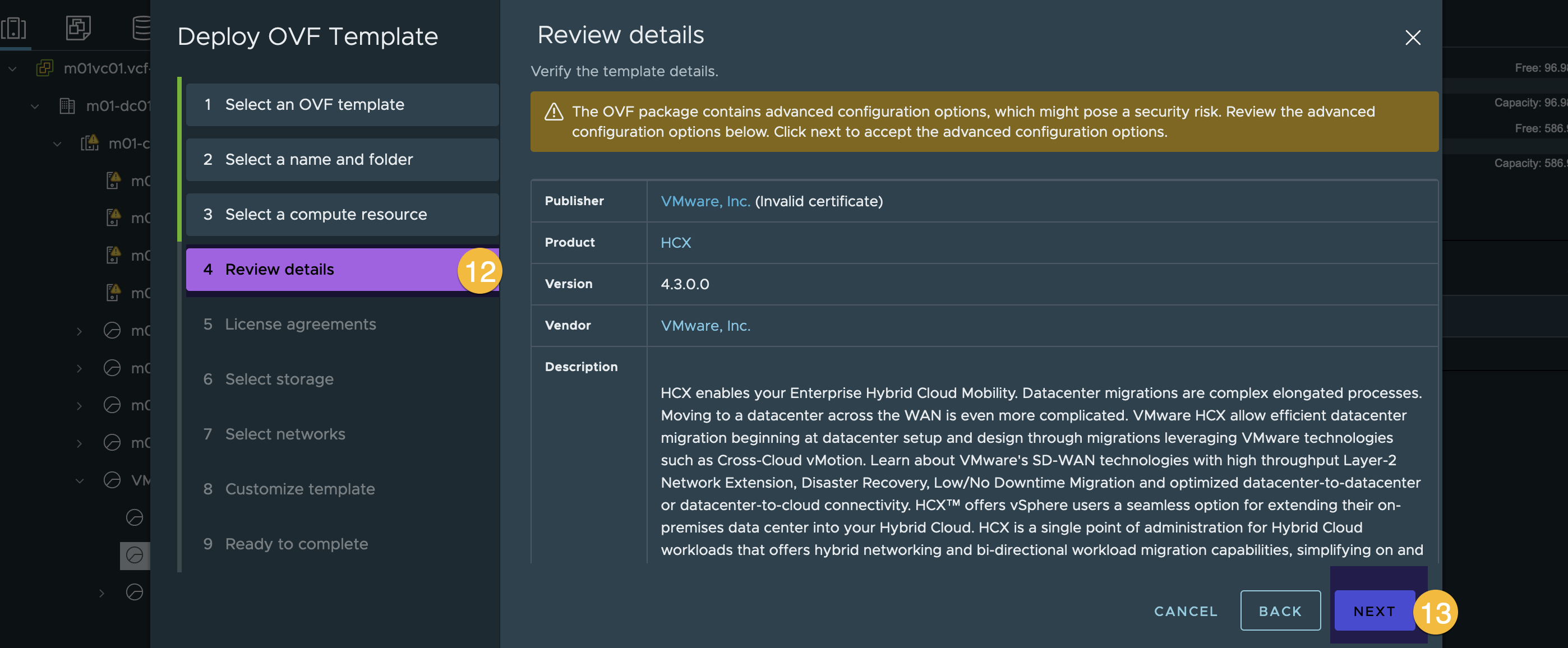Open the VMware, Inc. publisher link
The height and width of the screenshot is (648, 1568).
pos(705,201)
